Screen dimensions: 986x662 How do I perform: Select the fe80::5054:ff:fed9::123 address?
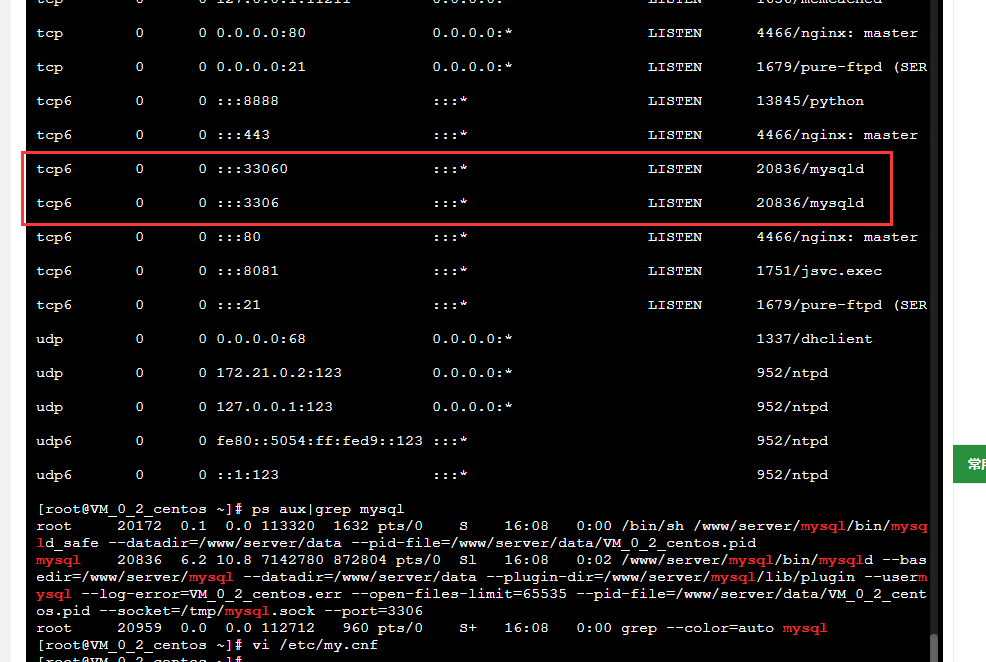point(319,440)
